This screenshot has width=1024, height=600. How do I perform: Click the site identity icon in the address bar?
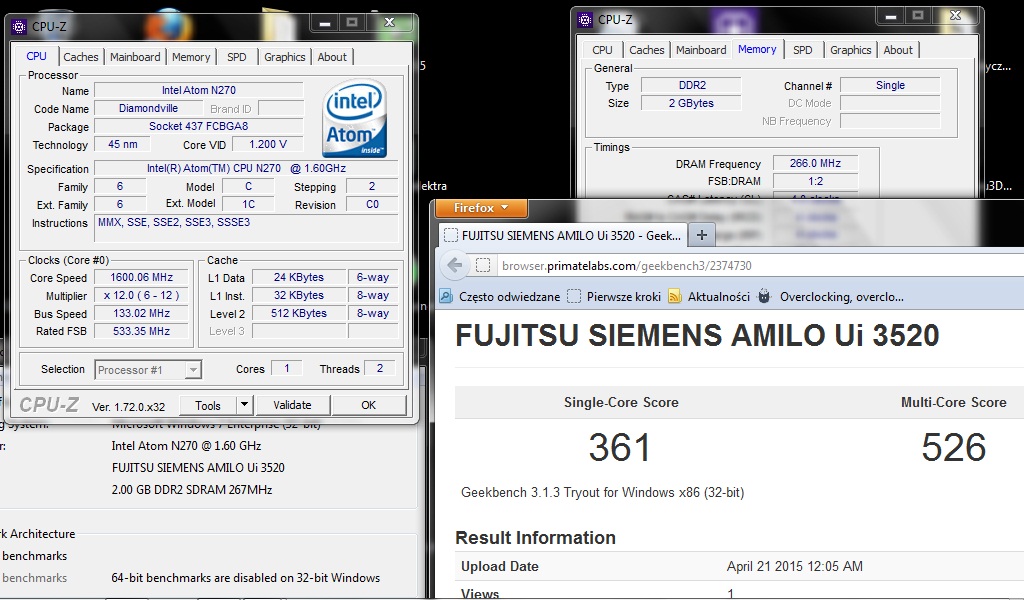483,265
